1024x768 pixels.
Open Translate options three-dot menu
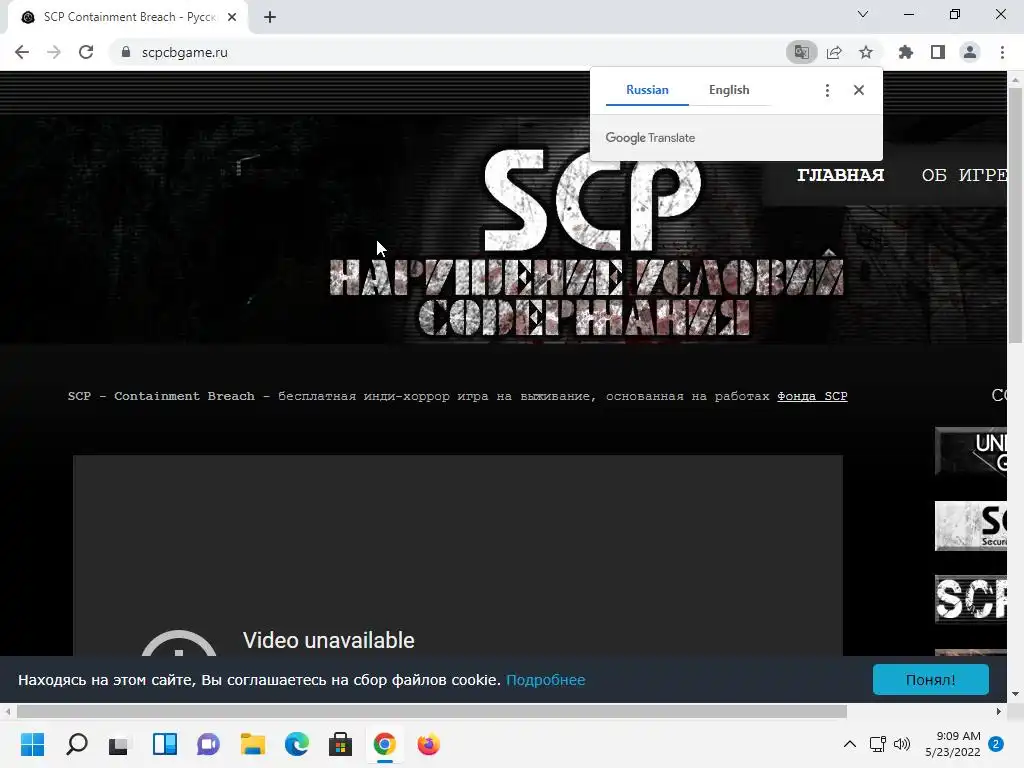[827, 90]
